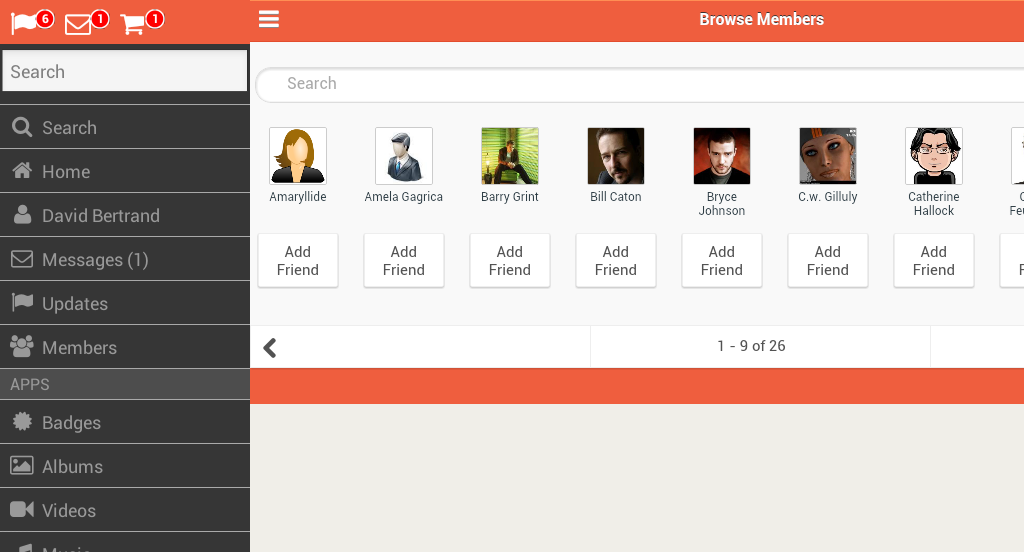Click the sidebar Search text field
Image resolution: width=1024 pixels, height=552 pixels.
pos(125,71)
